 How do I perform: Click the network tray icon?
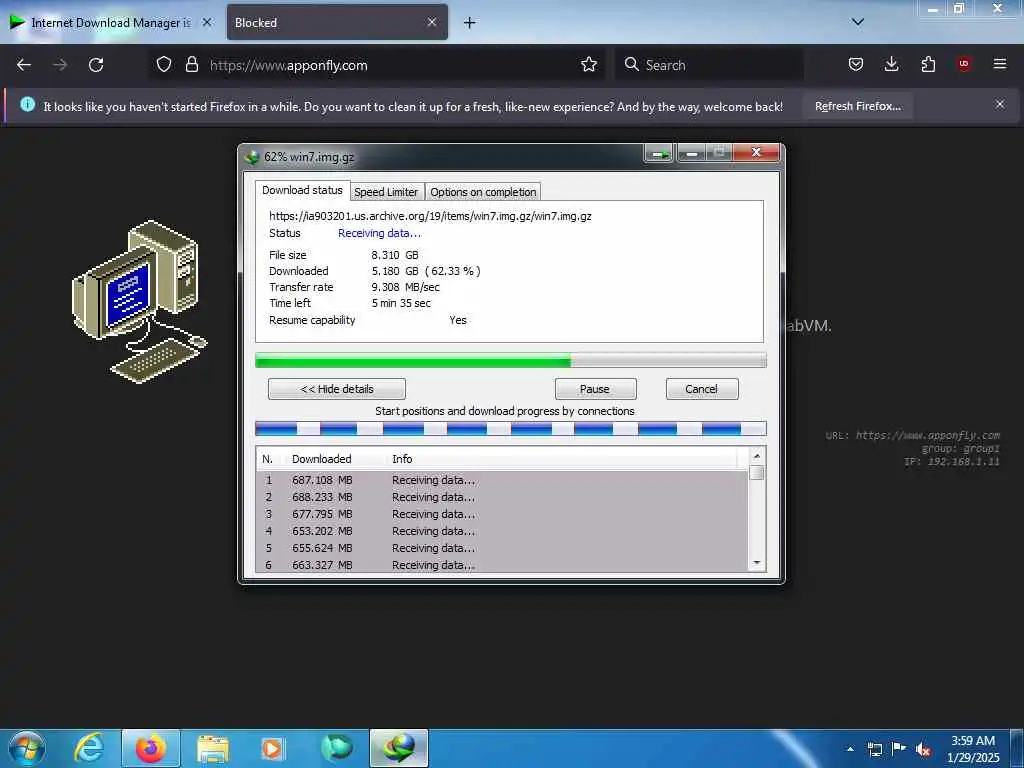coord(874,750)
